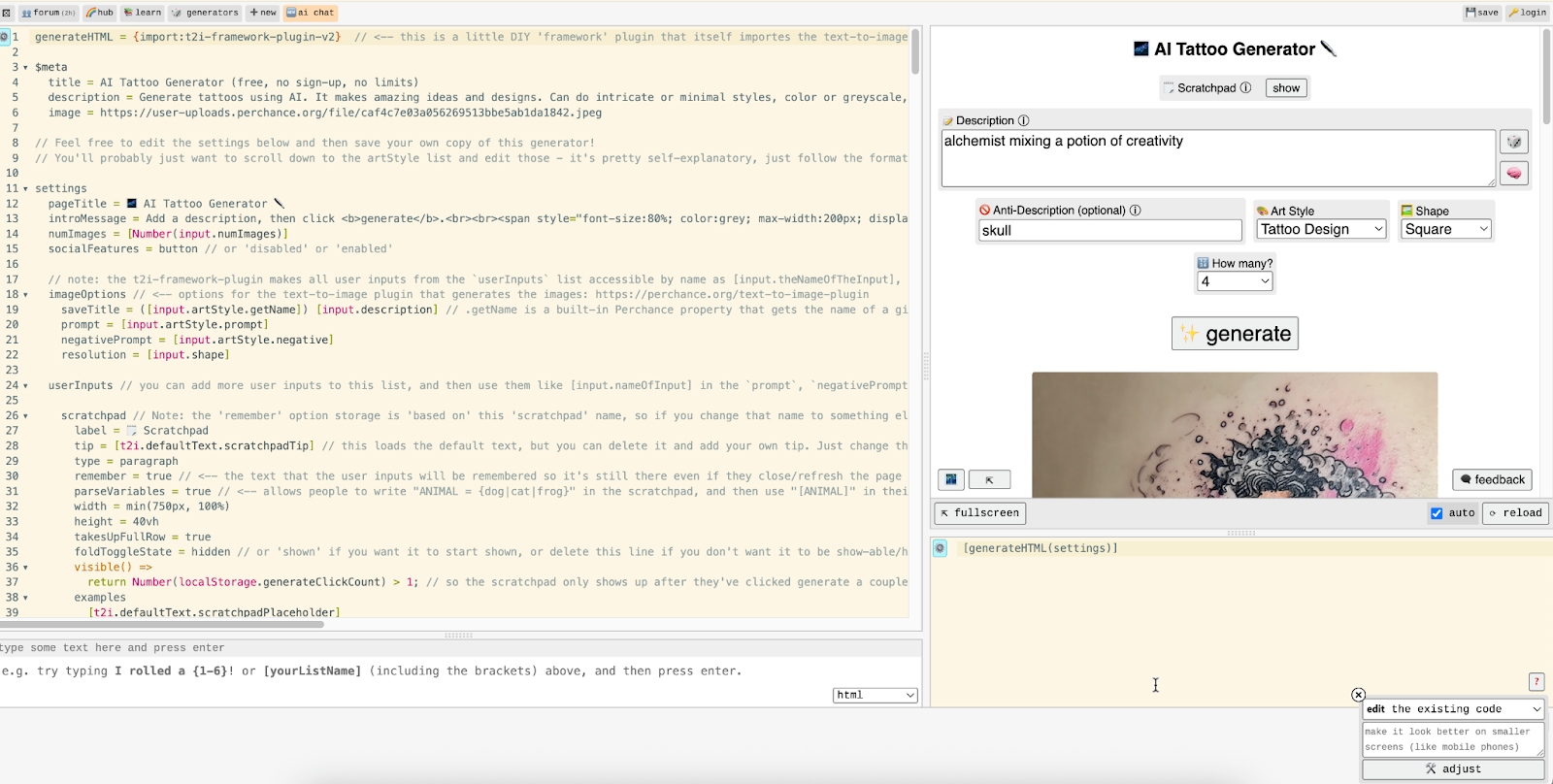This screenshot has width=1553, height=784.
Task: Click the picture icon beside Shape
Action: pos(1406,211)
